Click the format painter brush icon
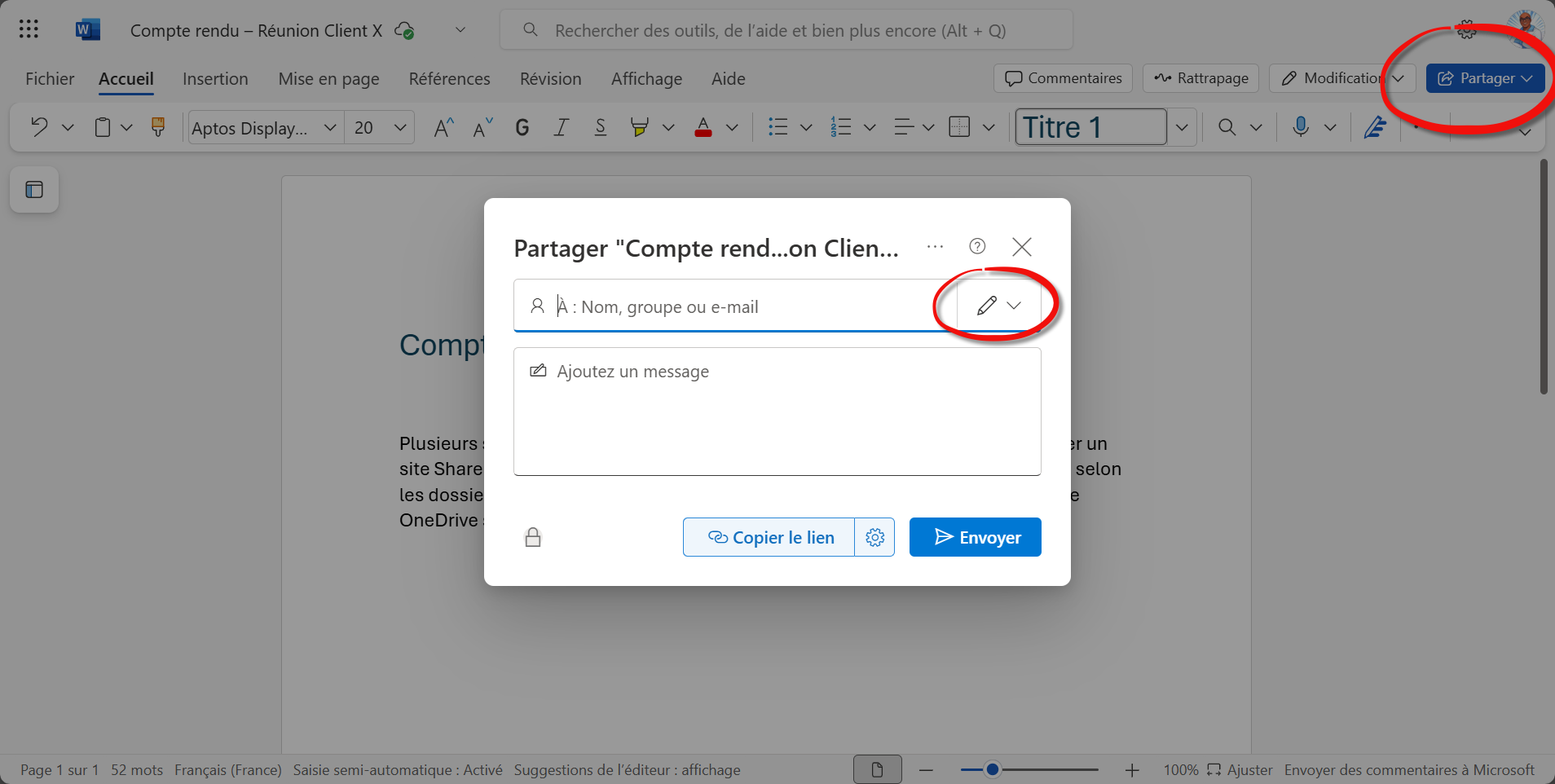The height and width of the screenshot is (784, 1555). [158, 127]
